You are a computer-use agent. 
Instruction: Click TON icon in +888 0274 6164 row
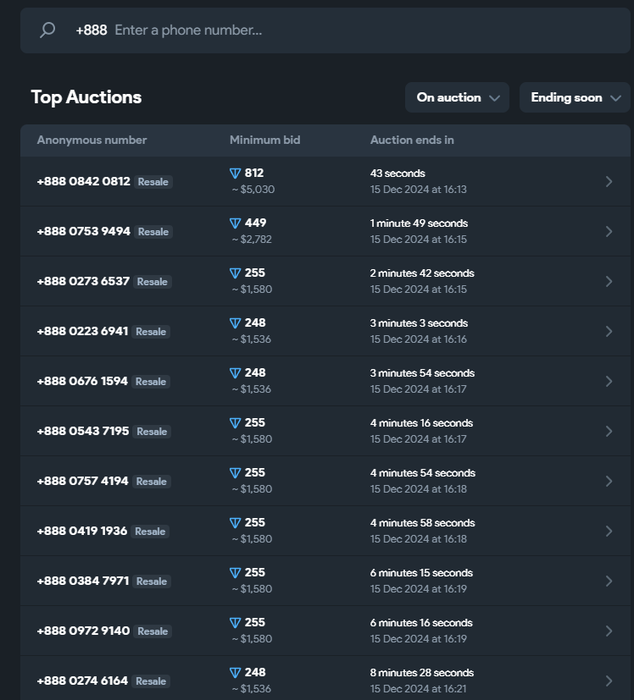pos(235,673)
